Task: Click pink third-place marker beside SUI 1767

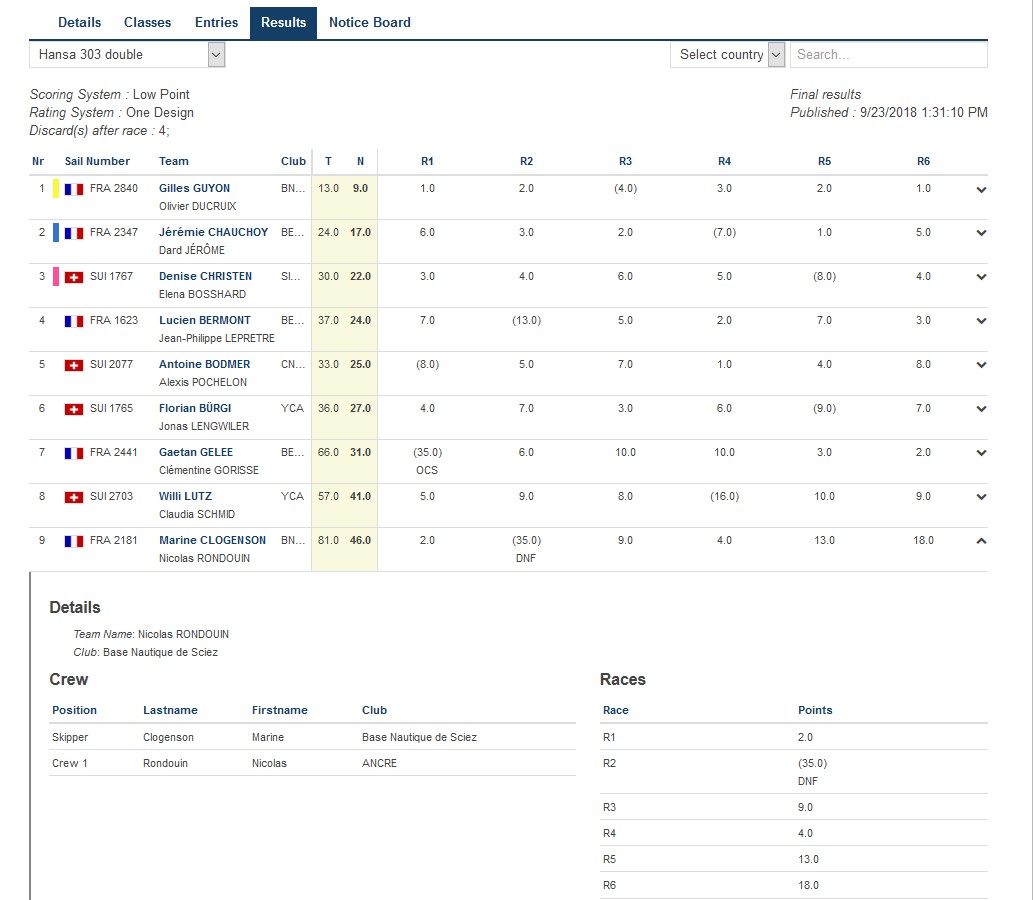Action: [x=56, y=277]
